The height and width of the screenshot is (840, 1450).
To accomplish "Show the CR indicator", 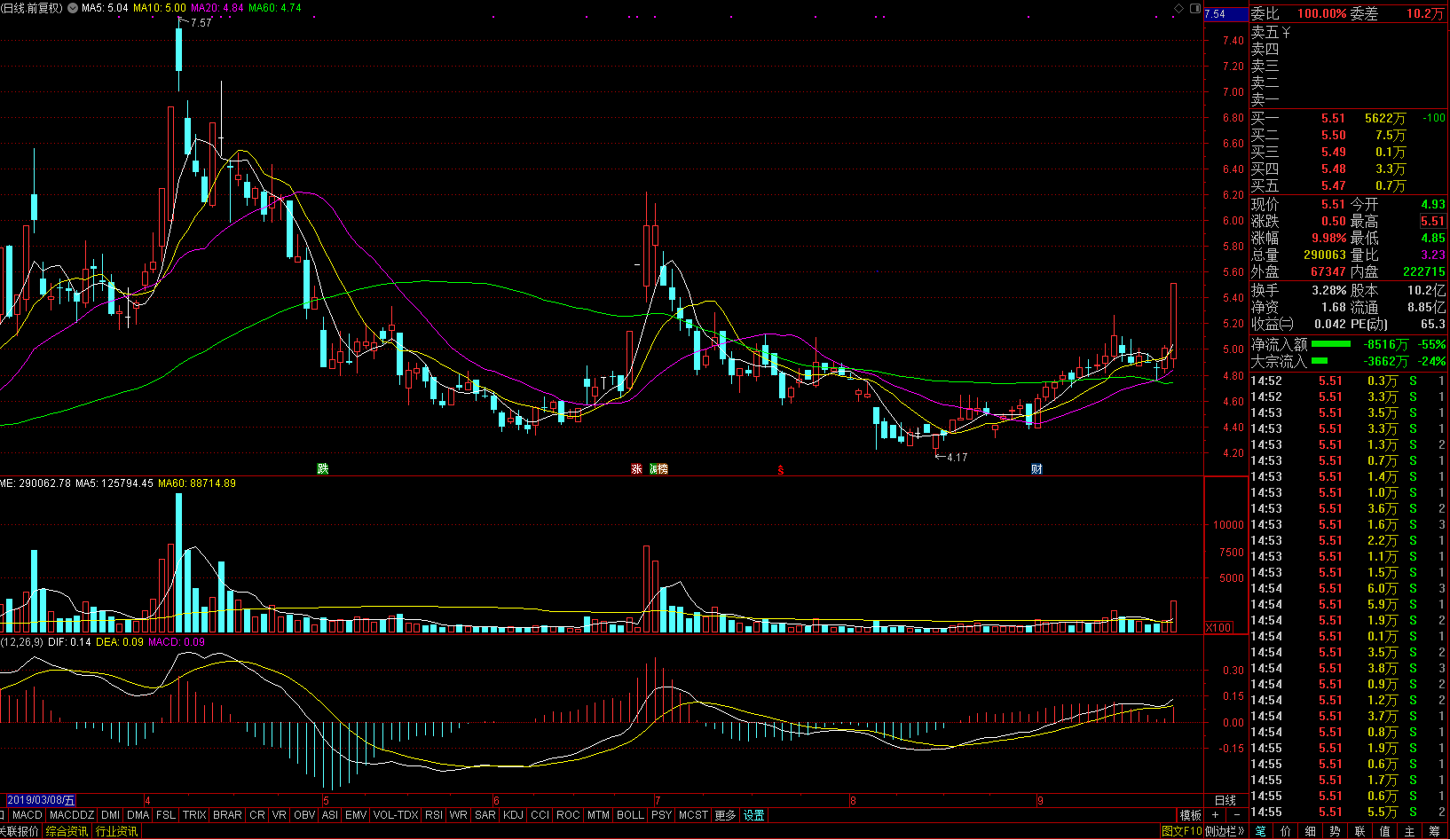I will [257, 815].
